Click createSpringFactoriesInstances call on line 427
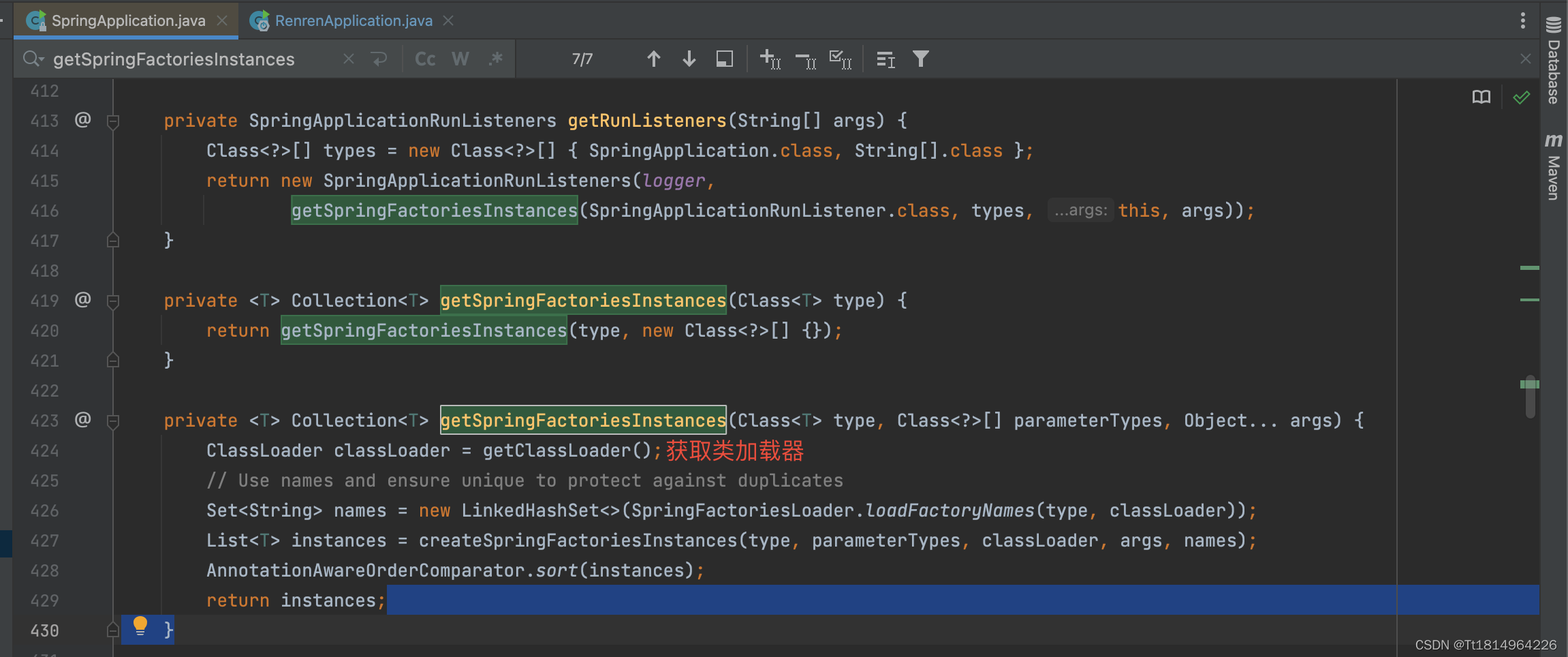The image size is (1568, 657). coord(578,540)
